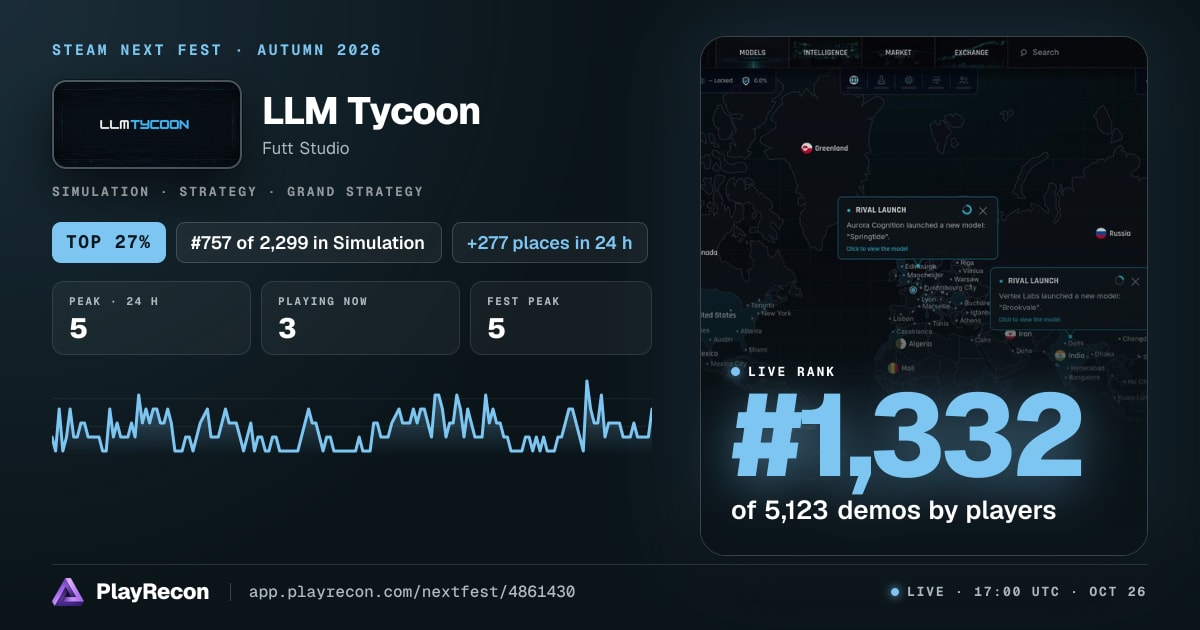Switch to the INTELLIGENCE tab
Viewport: 1200px width, 630px height.
pyautogui.click(x=826, y=52)
